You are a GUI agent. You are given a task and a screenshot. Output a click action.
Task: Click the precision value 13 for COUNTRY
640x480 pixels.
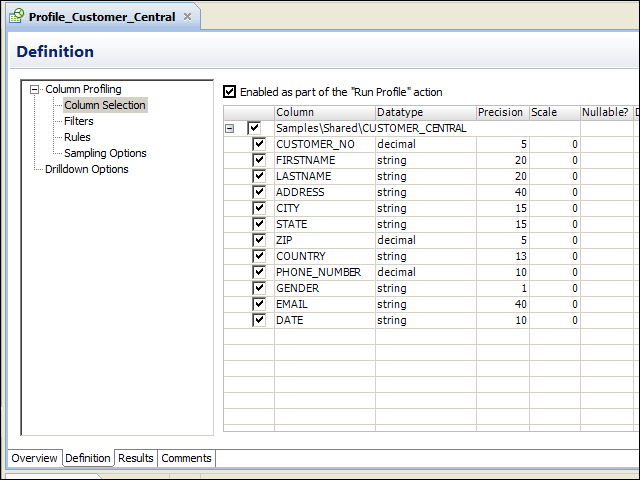pyautogui.click(x=521, y=256)
